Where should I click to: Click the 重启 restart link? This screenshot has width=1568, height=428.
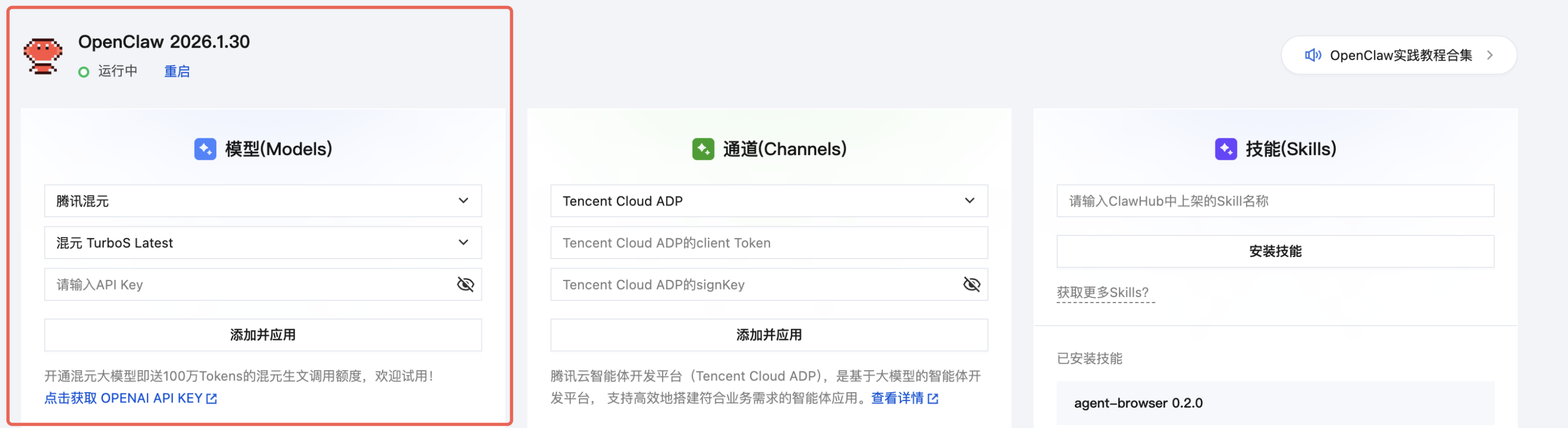(177, 72)
